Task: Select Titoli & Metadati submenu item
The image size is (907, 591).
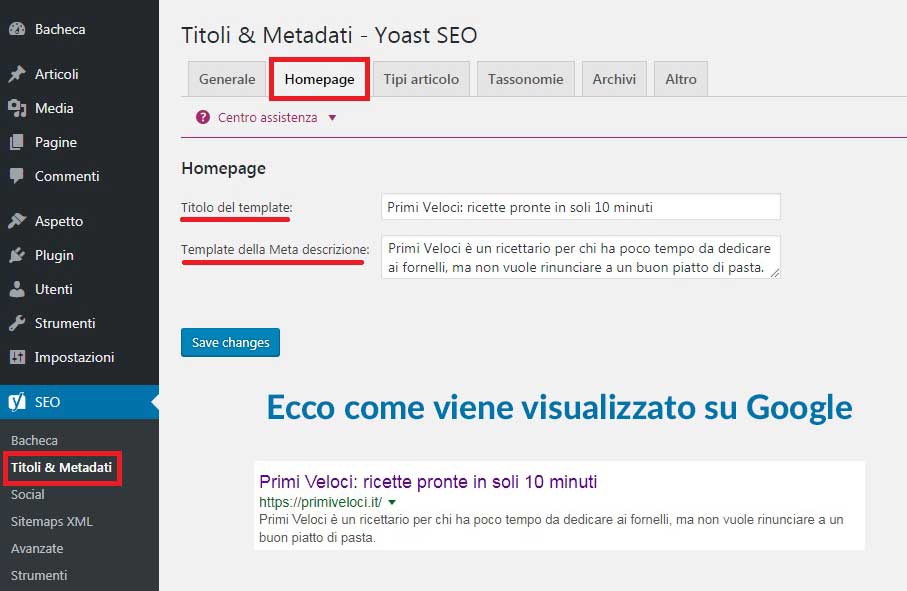Action: (x=61, y=467)
